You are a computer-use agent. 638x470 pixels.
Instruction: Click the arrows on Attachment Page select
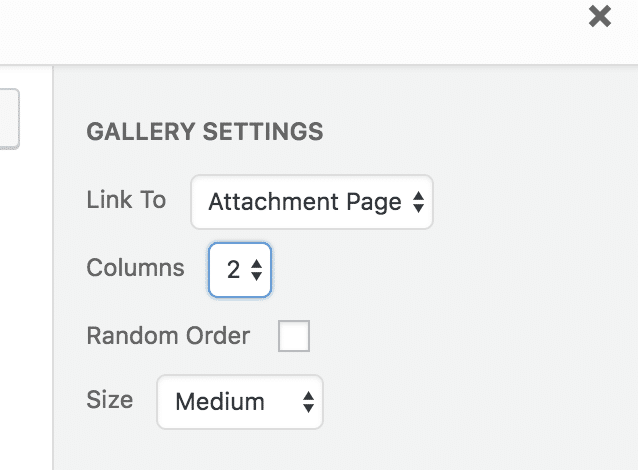pos(418,203)
